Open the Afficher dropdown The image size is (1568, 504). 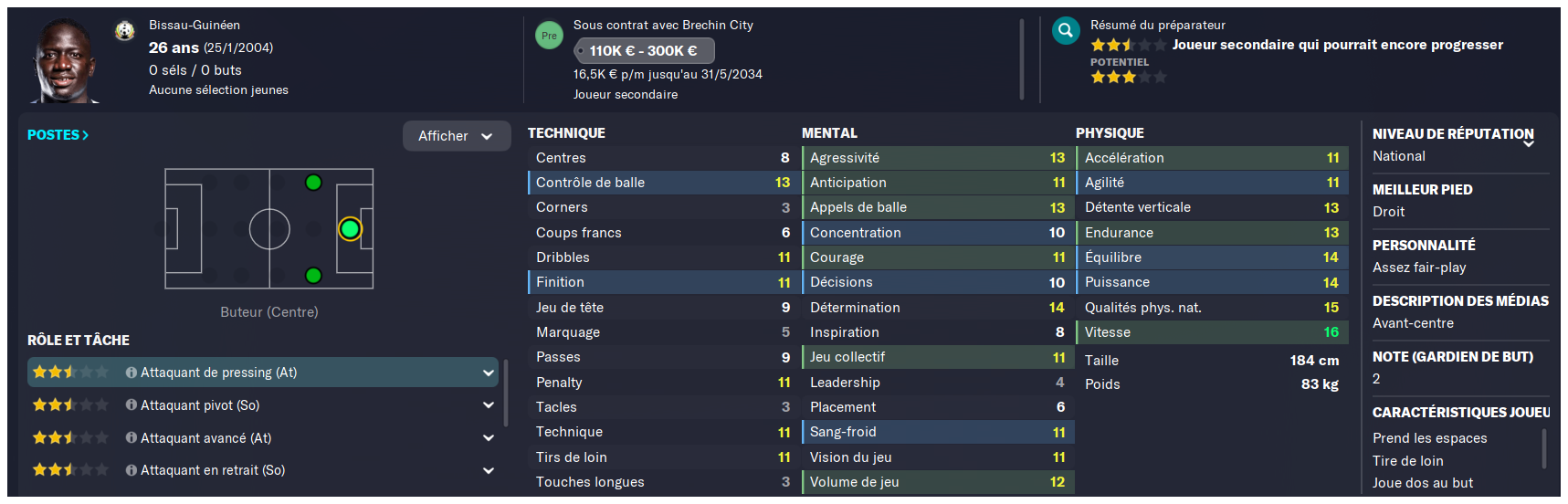[x=456, y=136]
